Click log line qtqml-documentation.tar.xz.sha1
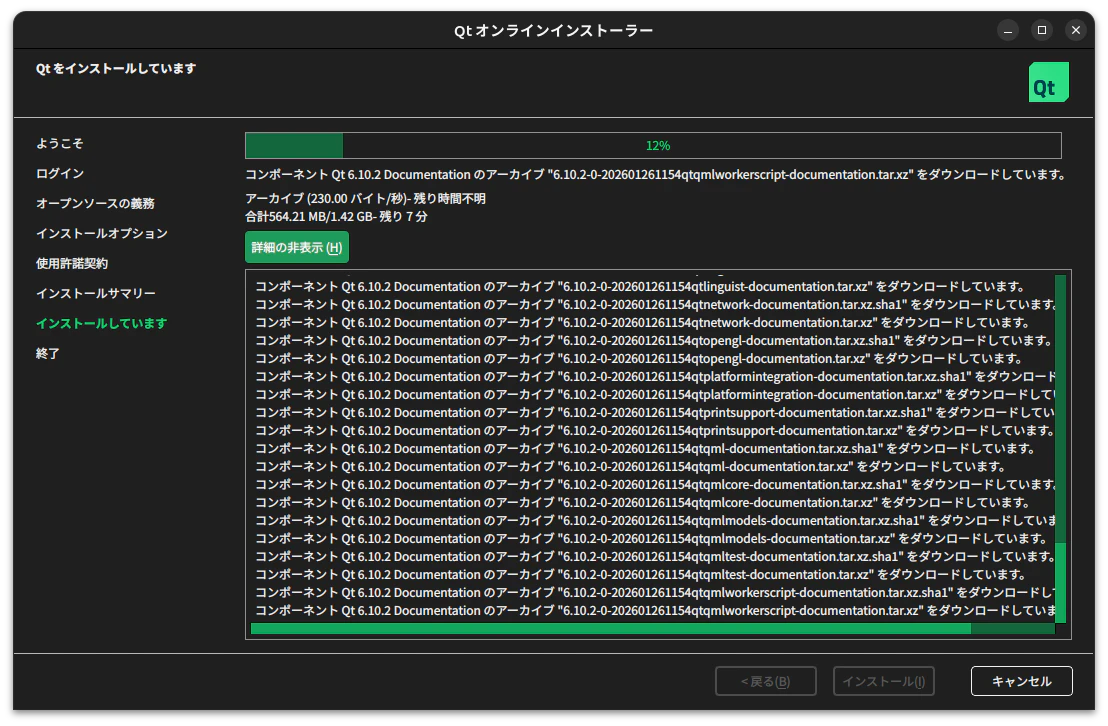The width and height of the screenshot is (1108, 726). 645,449
